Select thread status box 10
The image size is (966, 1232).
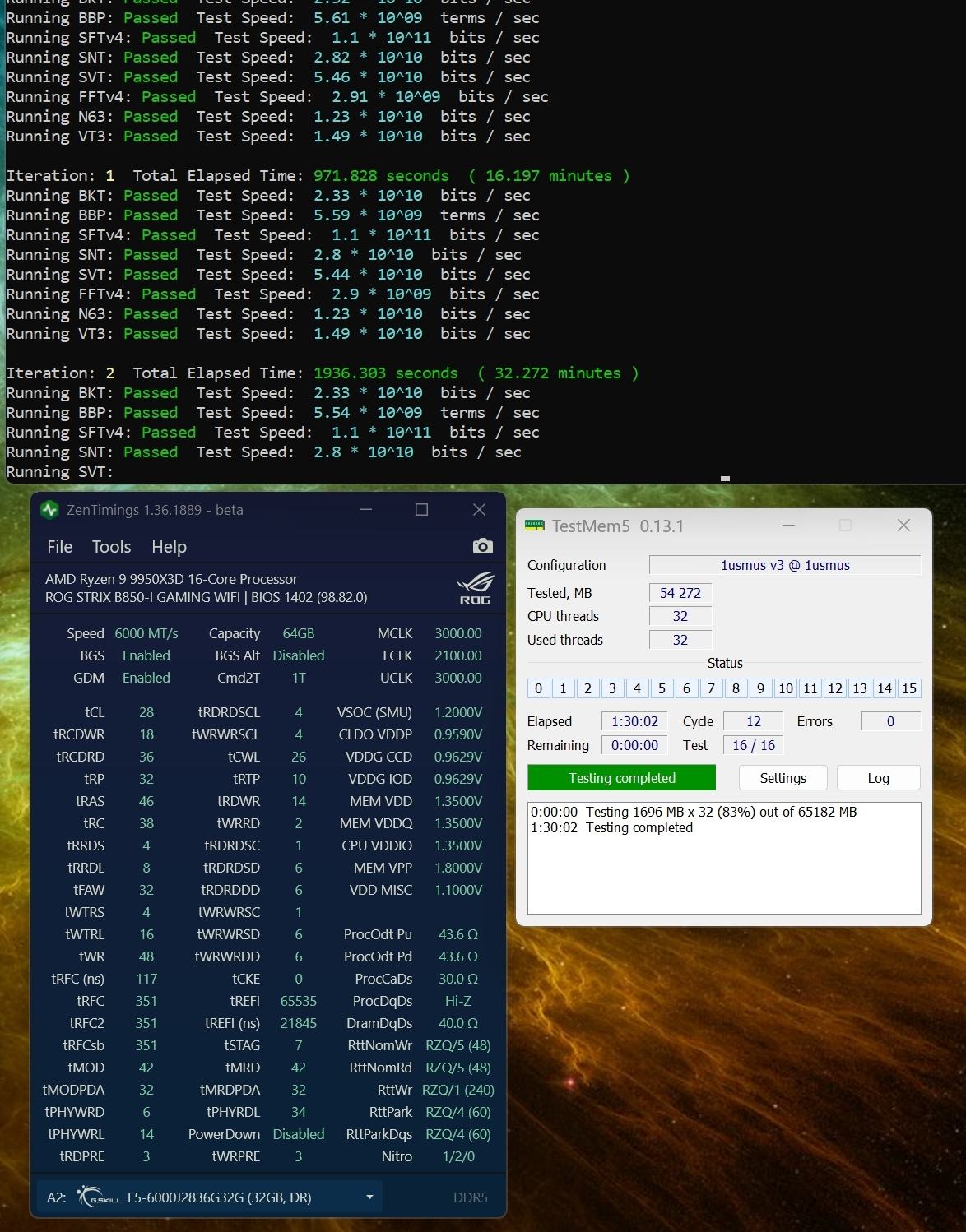[x=786, y=688]
